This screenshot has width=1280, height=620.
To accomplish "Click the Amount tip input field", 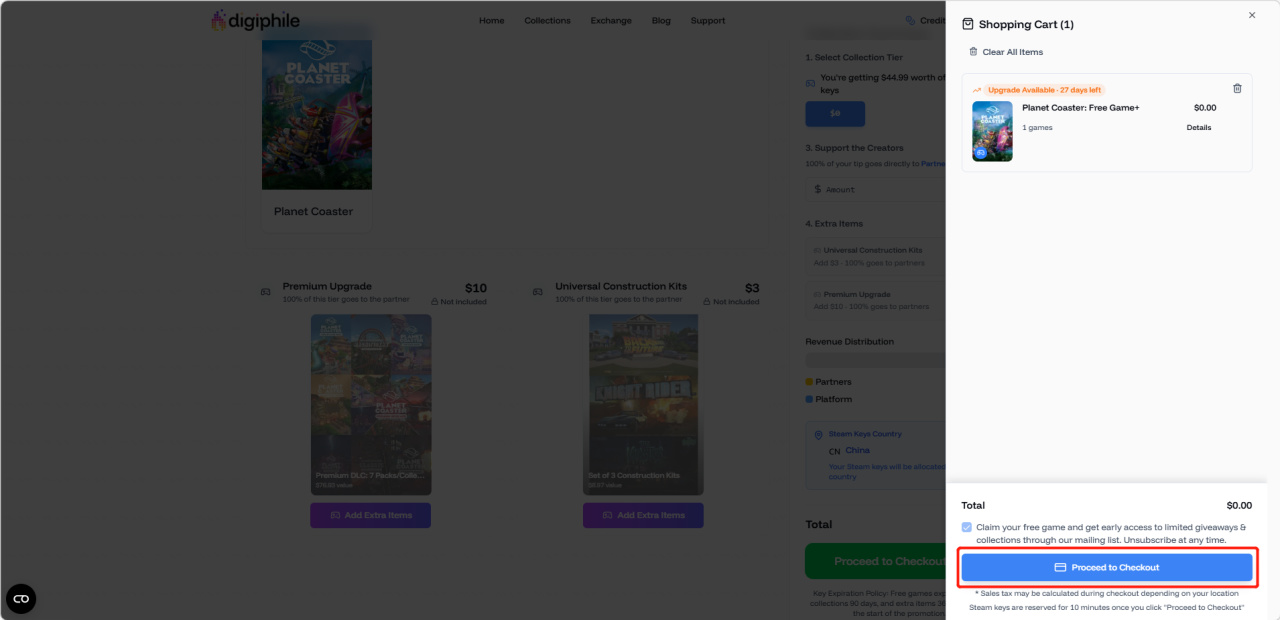I will pyautogui.click(x=876, y=189).
